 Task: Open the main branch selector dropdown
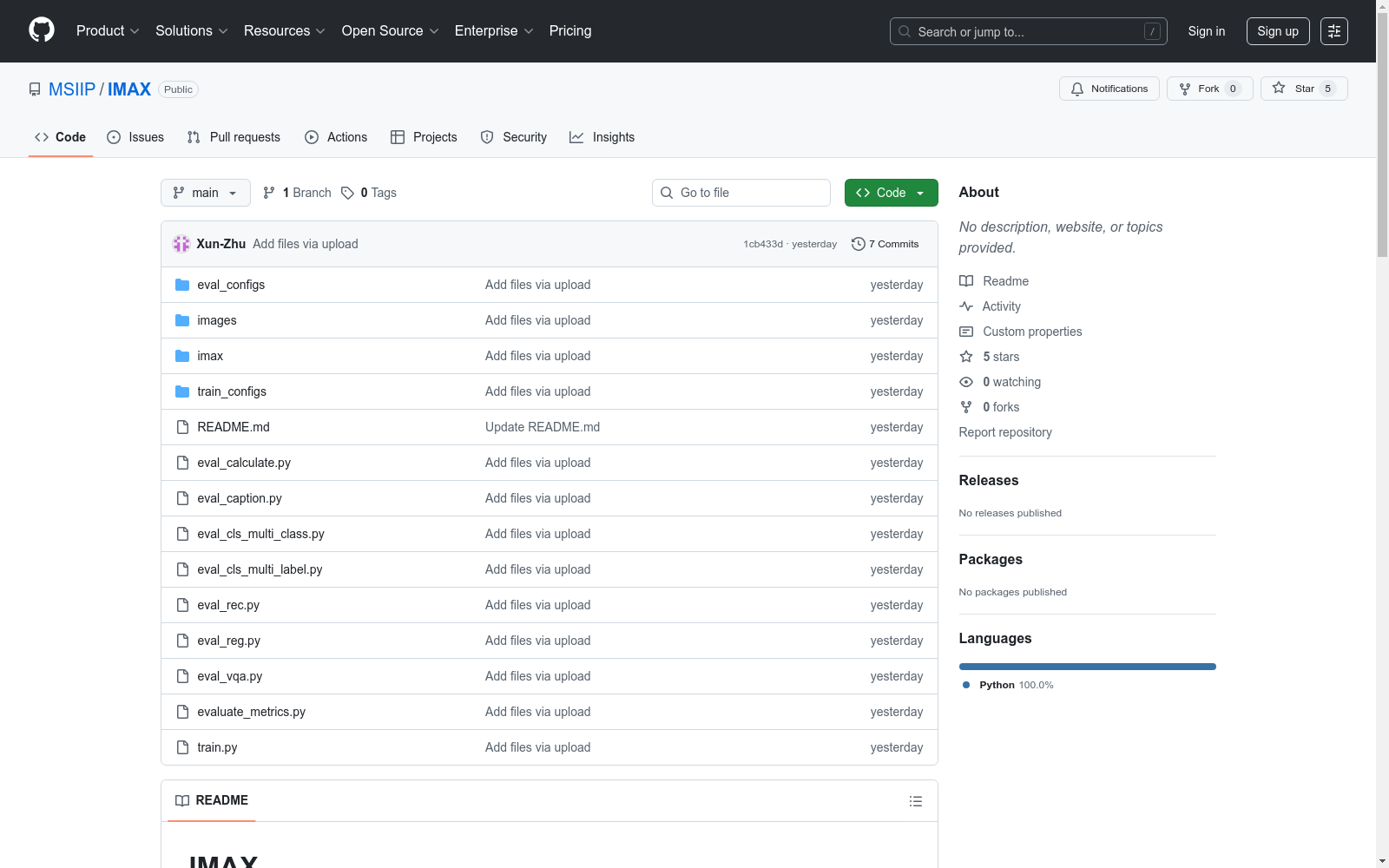tap(206, 193)
